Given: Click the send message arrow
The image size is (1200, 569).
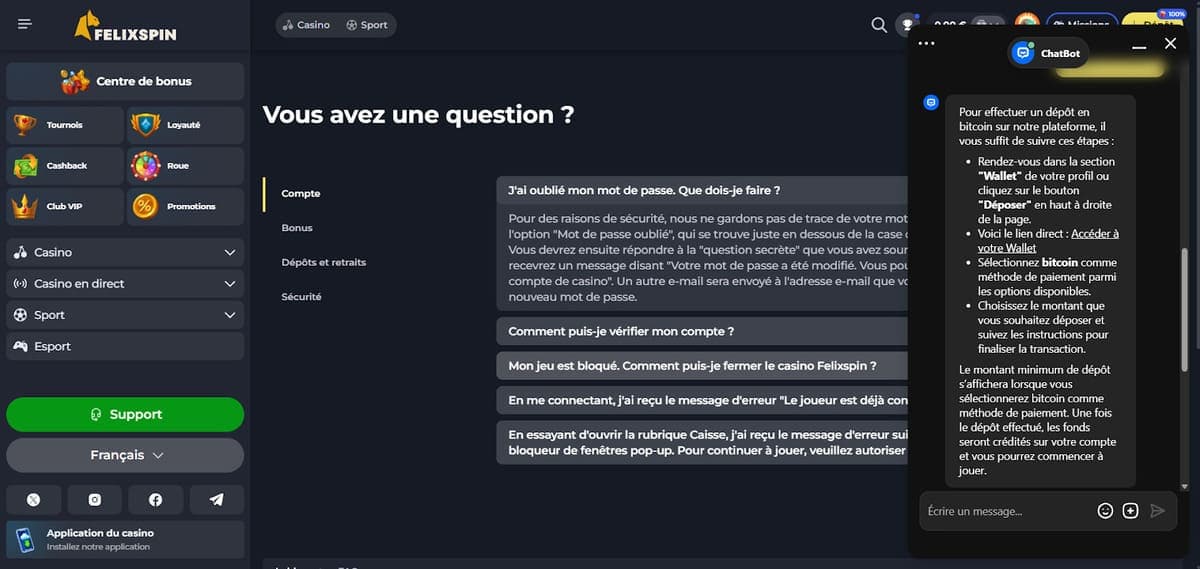Looking at the screenshot, I should [1158, 511].
